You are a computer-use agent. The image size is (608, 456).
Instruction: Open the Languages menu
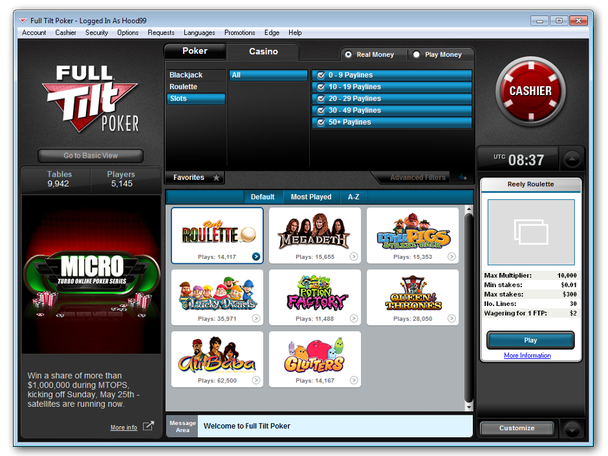(199, 33)
